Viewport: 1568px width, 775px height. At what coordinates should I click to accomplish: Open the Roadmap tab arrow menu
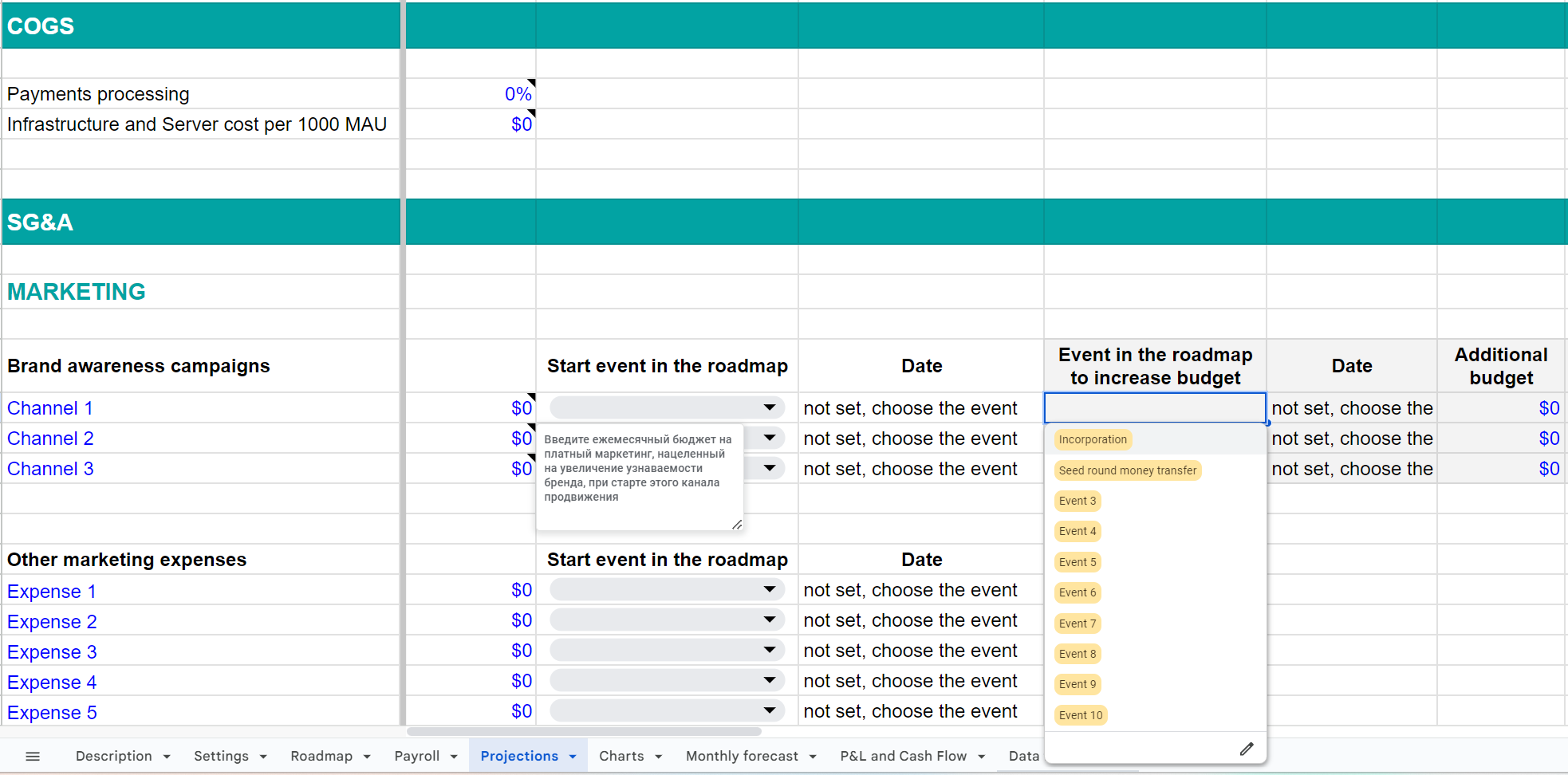pyautogui.click(x=367, y=757)
